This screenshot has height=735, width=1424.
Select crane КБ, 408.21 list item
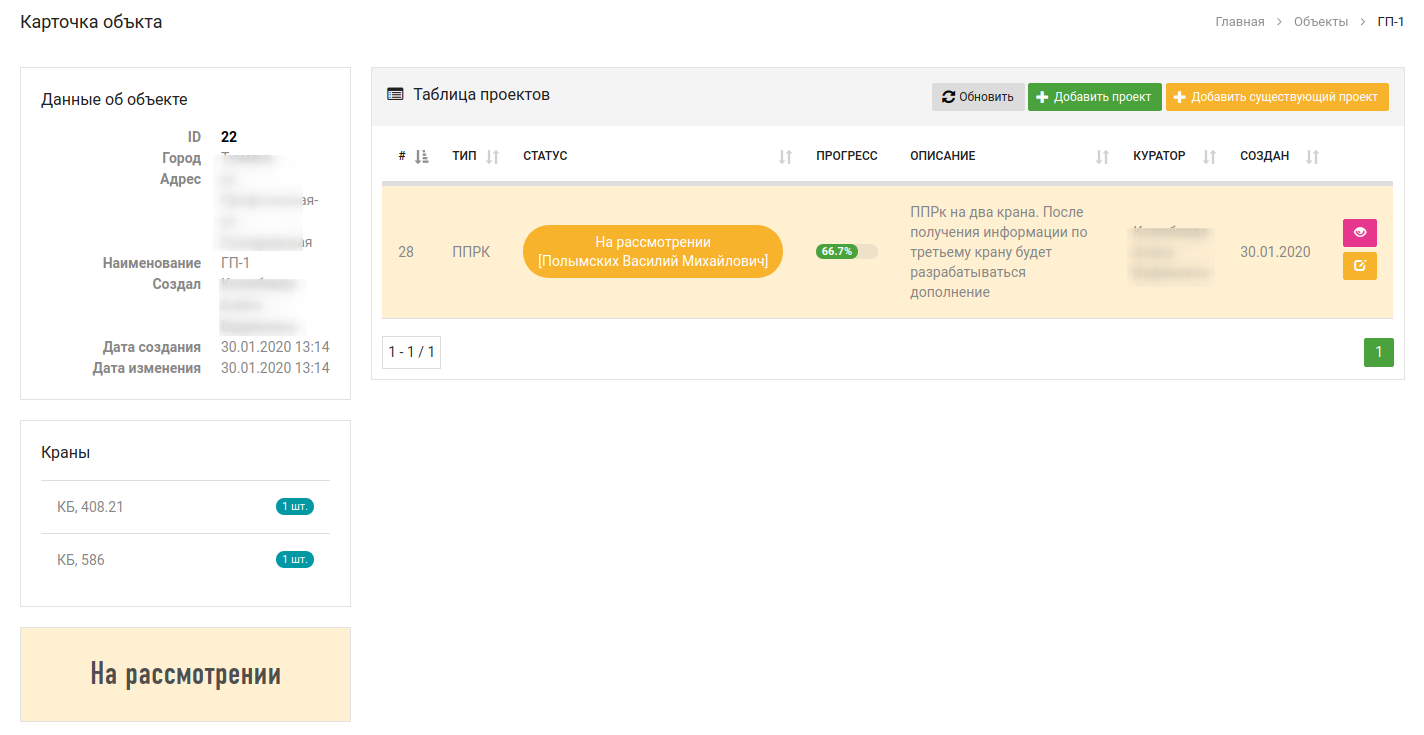pos(185,507)
